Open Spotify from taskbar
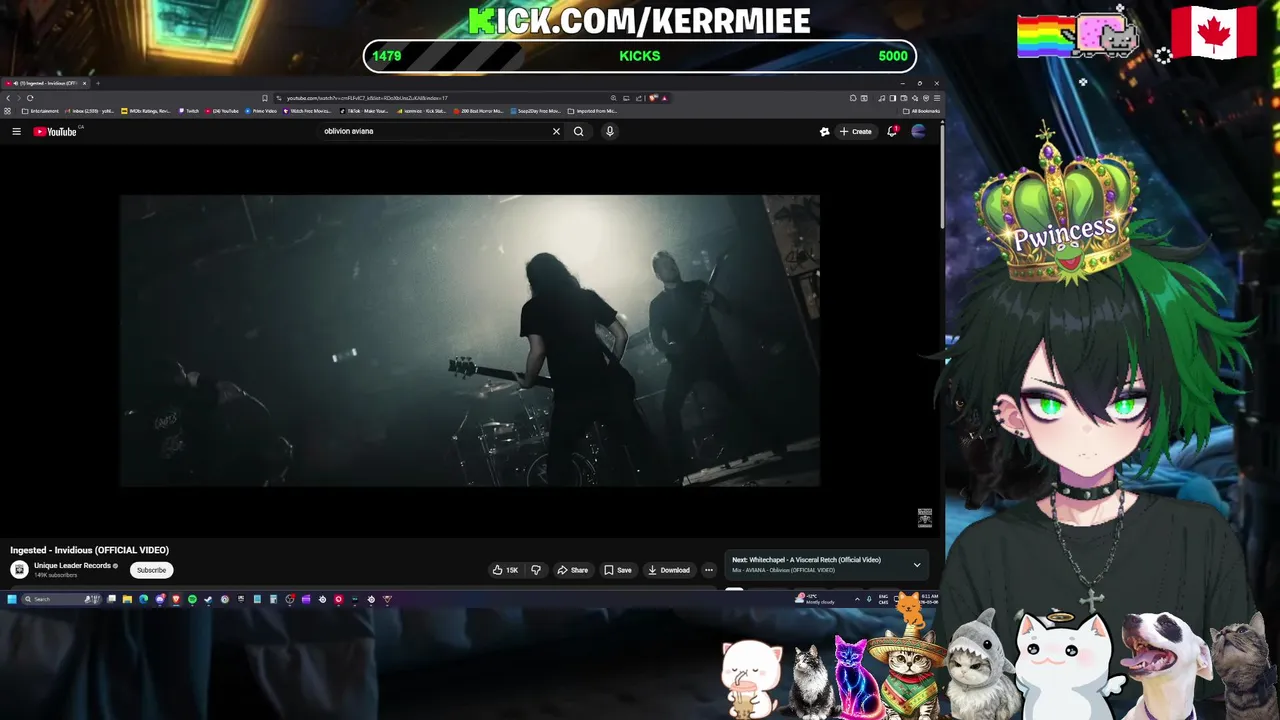The height and width of the screenshot is (720, 1280). [192, 599]
